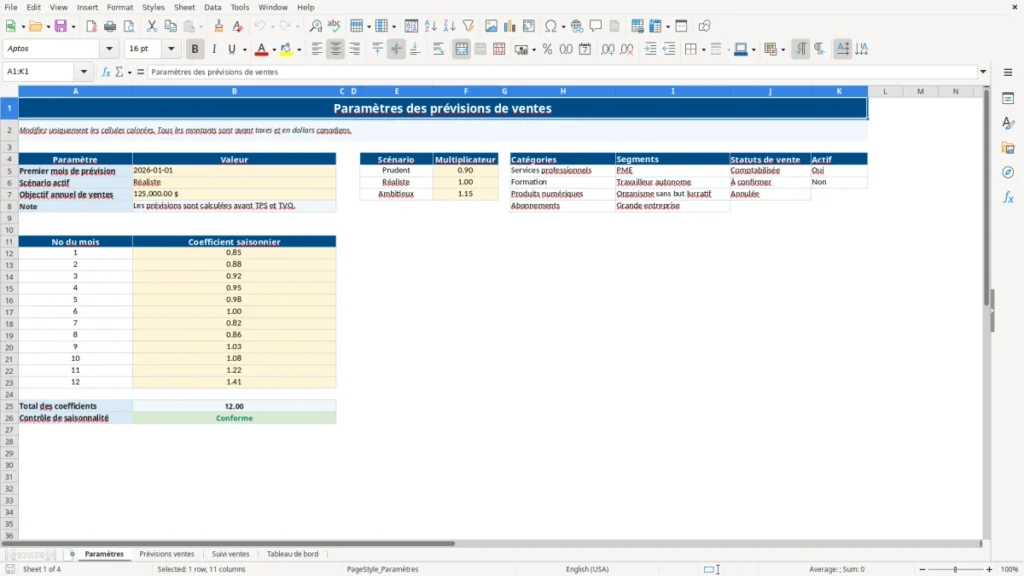Run the Spelling check abc icon
The image size is (1024, 576).
[x=334, y=26]
